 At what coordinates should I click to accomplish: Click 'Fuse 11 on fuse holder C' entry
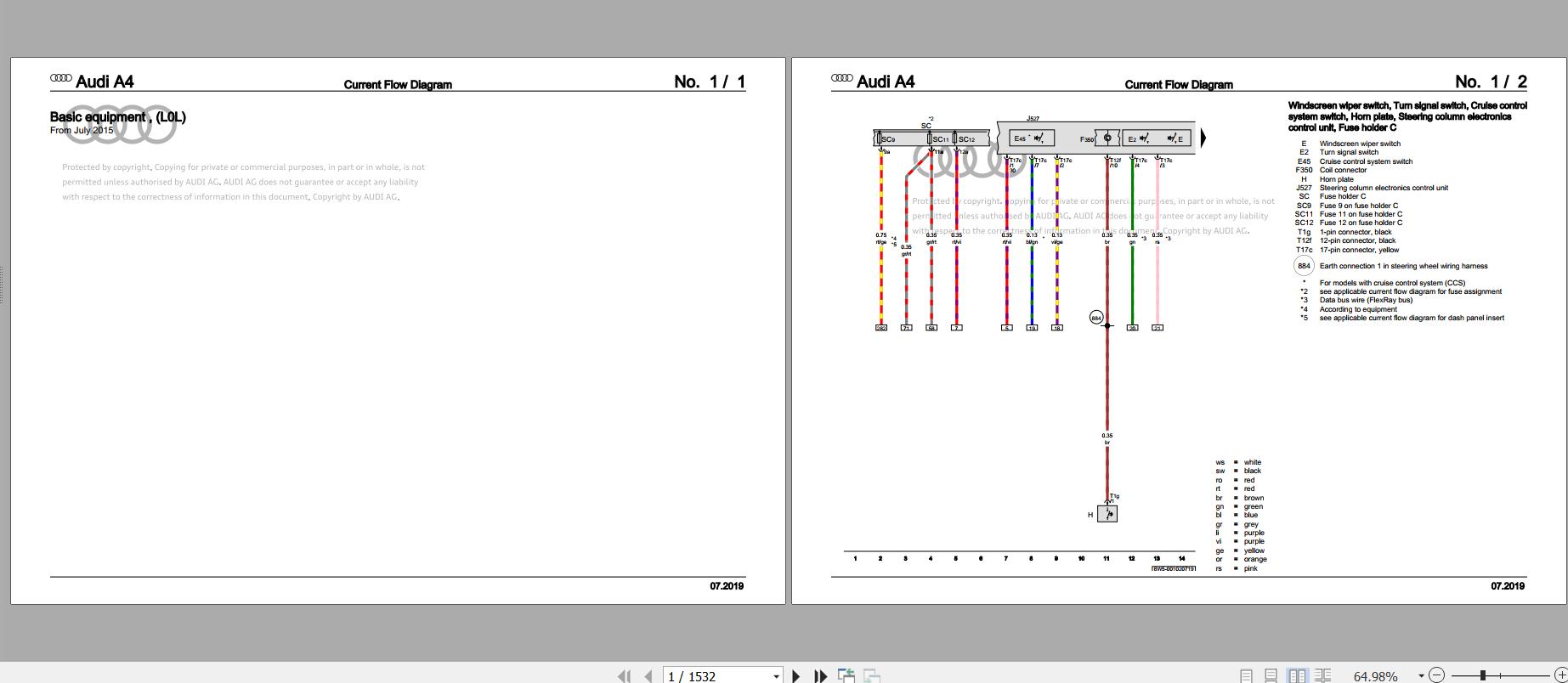(1361, 214)
